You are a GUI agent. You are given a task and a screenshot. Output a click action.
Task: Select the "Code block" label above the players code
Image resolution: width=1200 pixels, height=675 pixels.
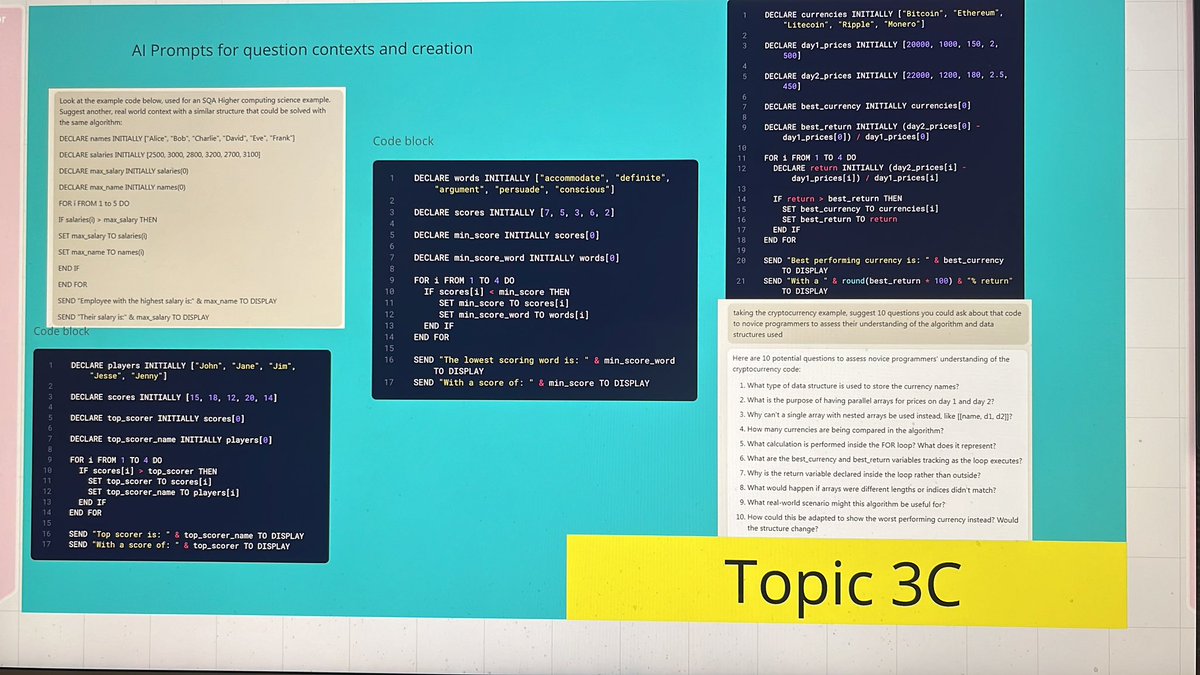62,331
